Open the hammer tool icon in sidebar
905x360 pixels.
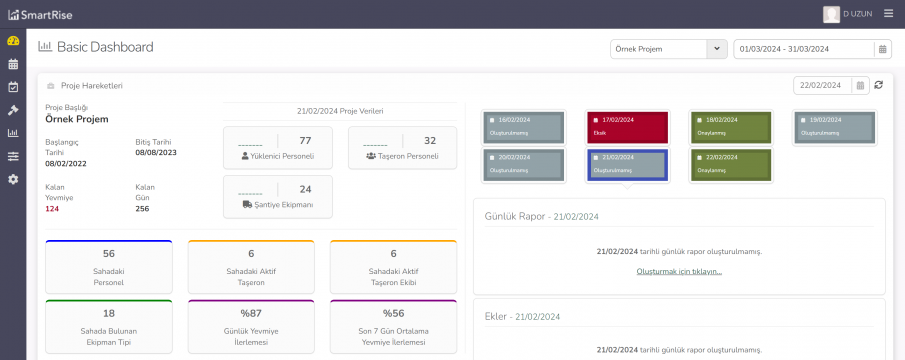coord(13,110)
